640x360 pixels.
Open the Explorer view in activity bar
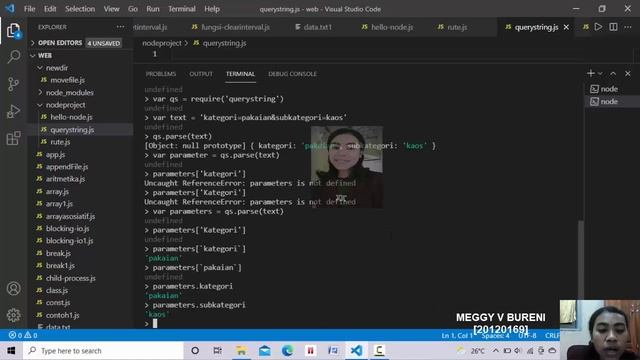coord(13,31)
